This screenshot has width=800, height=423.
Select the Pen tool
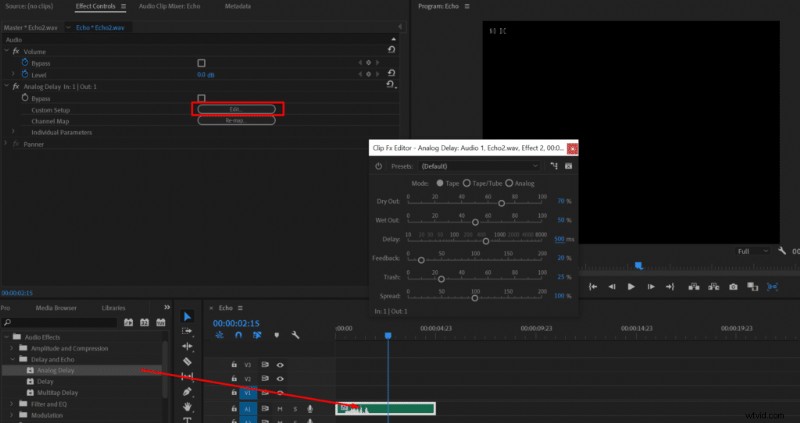coord(187,391)
